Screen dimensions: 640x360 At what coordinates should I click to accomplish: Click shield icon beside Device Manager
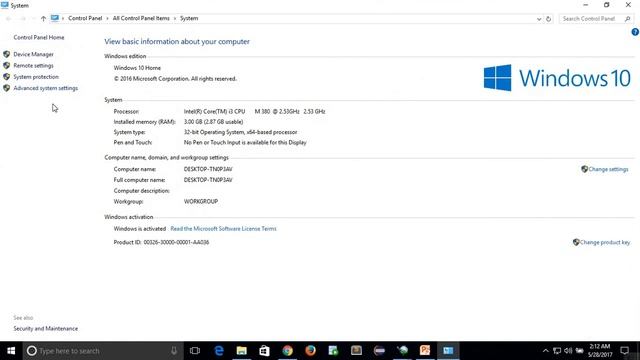7,54
